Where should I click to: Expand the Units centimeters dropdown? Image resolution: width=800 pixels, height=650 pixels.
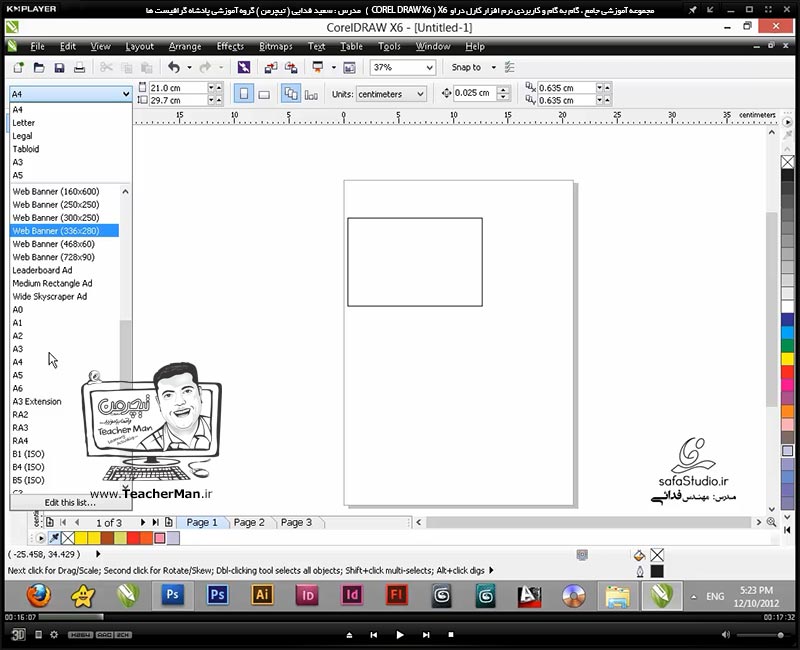coord(420,94)
